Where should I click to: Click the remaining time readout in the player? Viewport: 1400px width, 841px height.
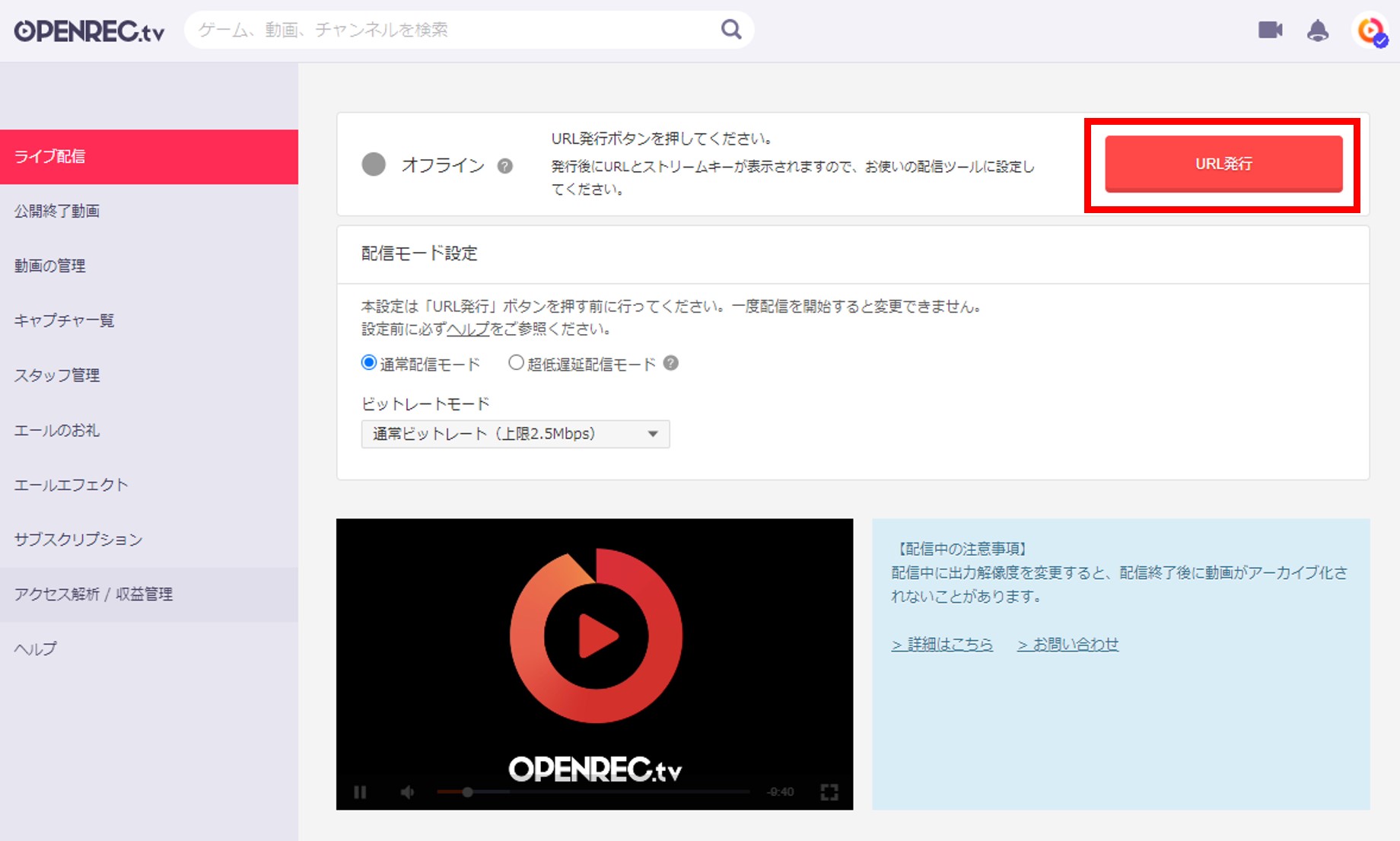pos(781,792)
